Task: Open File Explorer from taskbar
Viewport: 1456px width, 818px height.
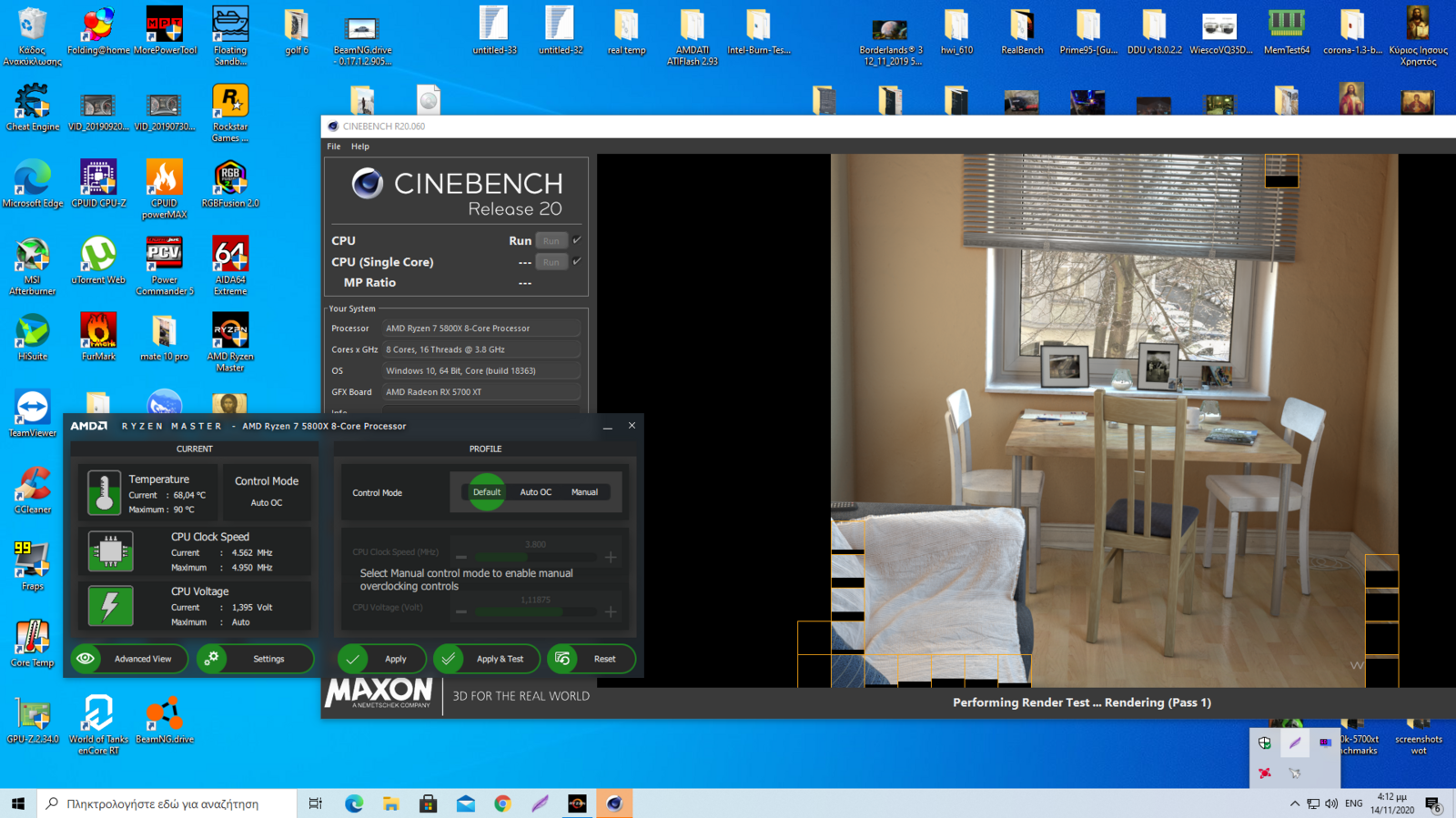Action: 391,803
